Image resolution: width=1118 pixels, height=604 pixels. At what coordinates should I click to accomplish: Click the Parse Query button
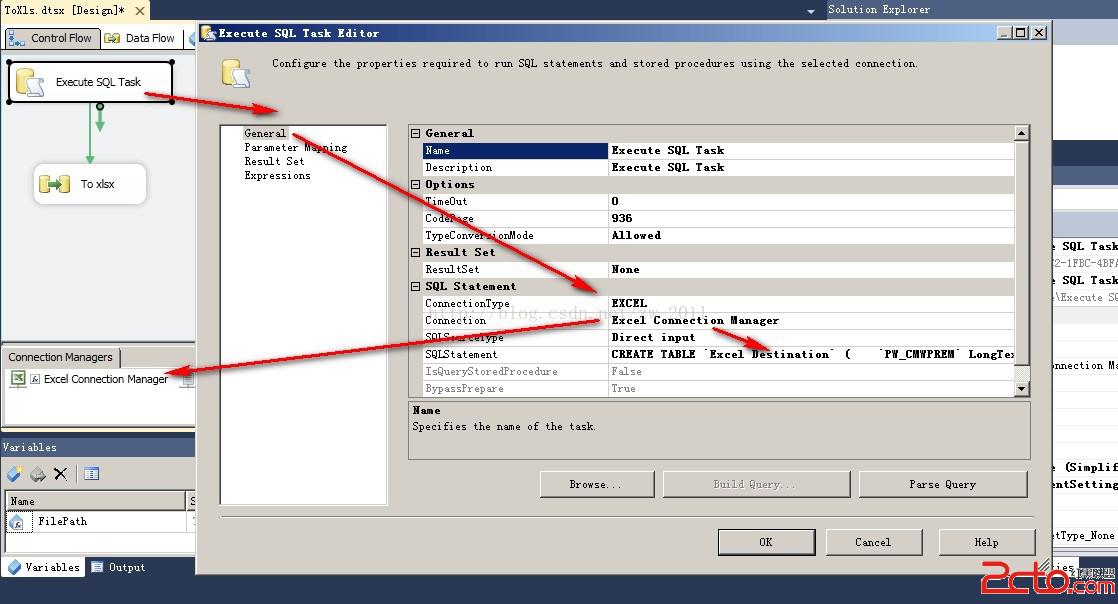pyautogui.click(x=943, y=484)
